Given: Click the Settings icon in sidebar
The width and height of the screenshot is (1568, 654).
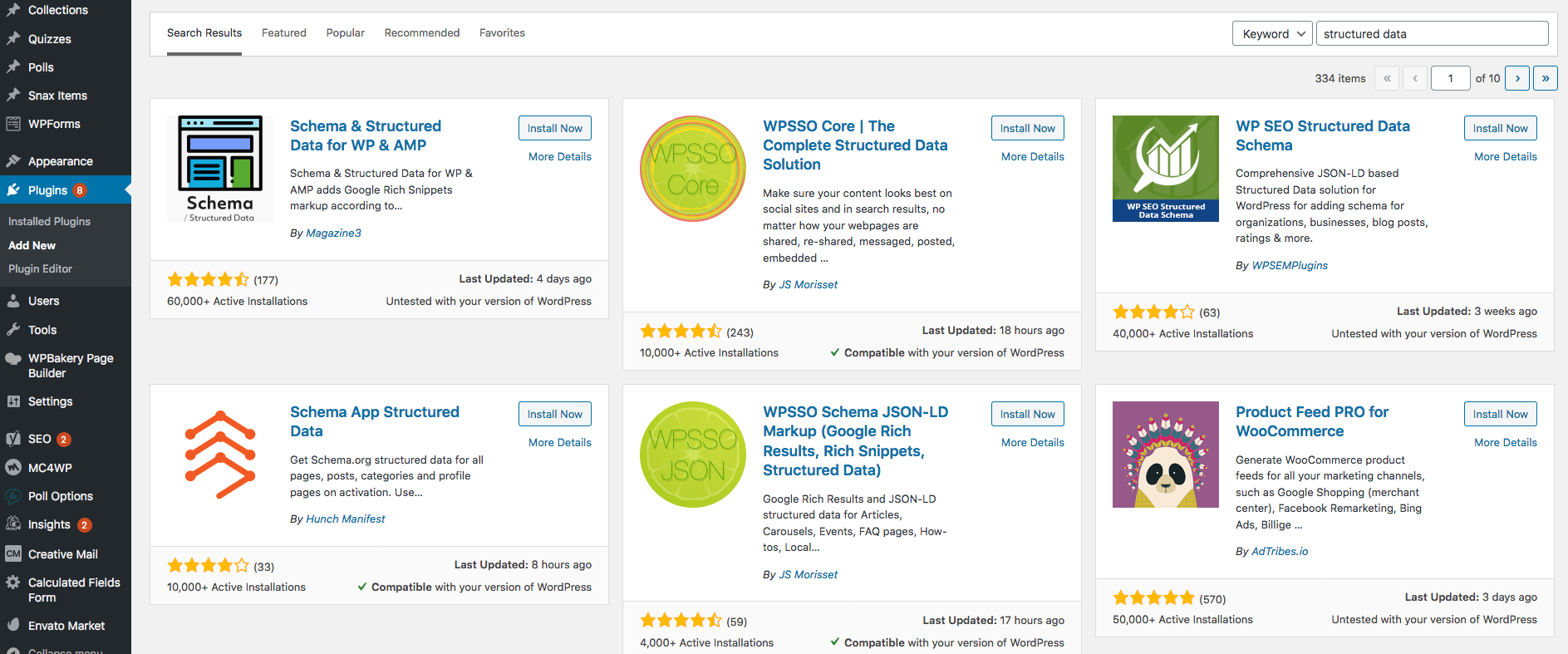Looking at the screenshot, I should pyautogui.click(x=13, y=401).
